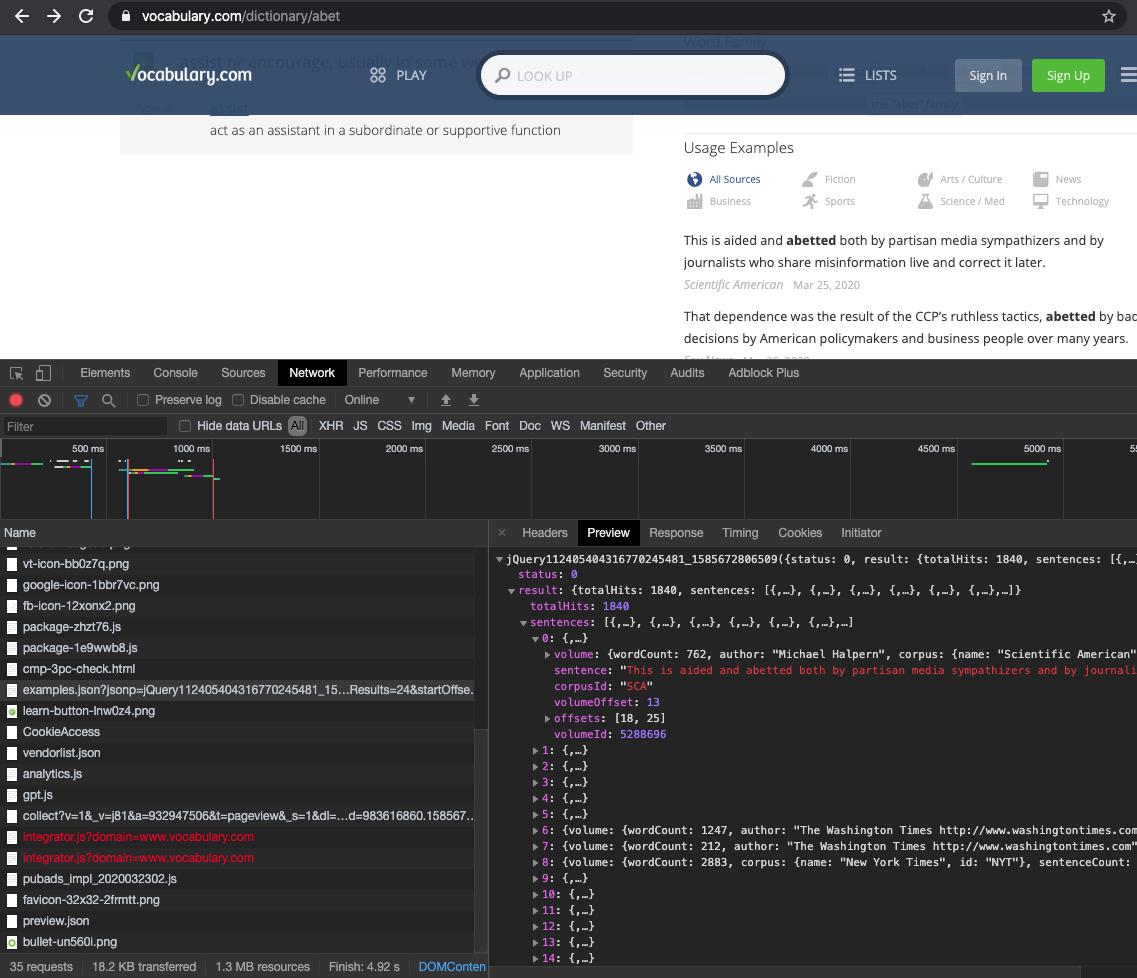Tick the Hide data URLs checkbox

pos(185,426)
